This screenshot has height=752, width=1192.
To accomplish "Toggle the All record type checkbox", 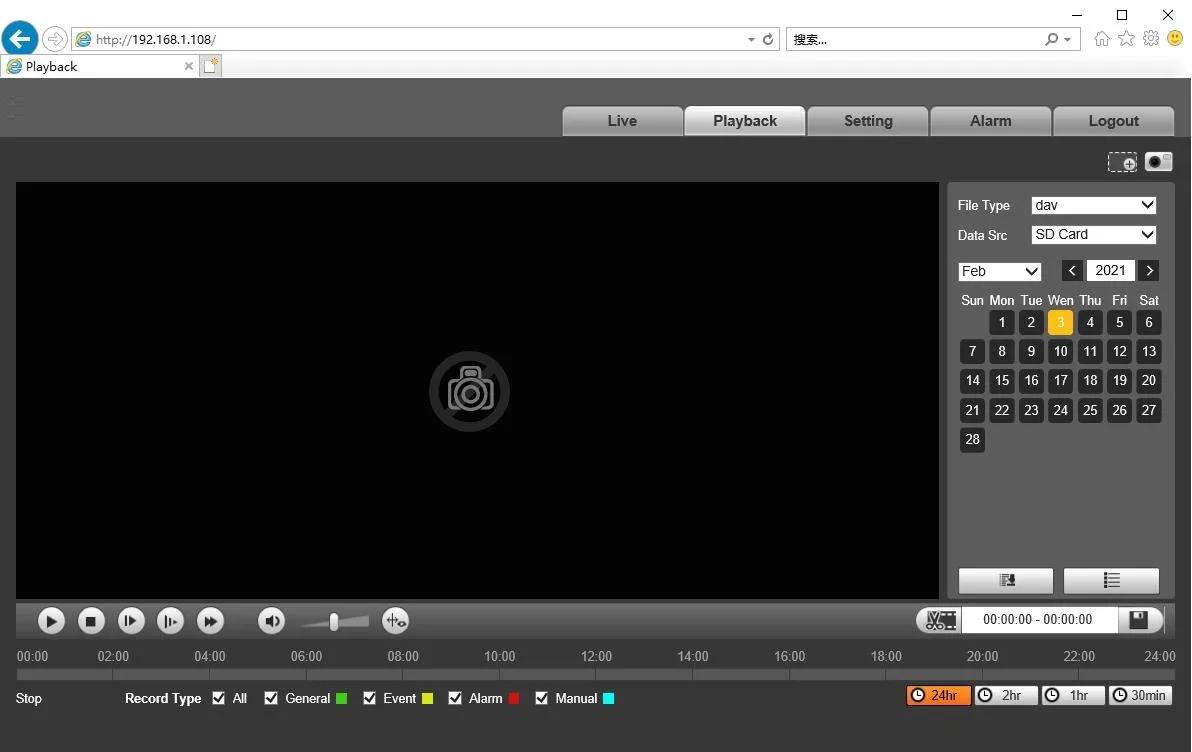I will click(x=219, y=698).
